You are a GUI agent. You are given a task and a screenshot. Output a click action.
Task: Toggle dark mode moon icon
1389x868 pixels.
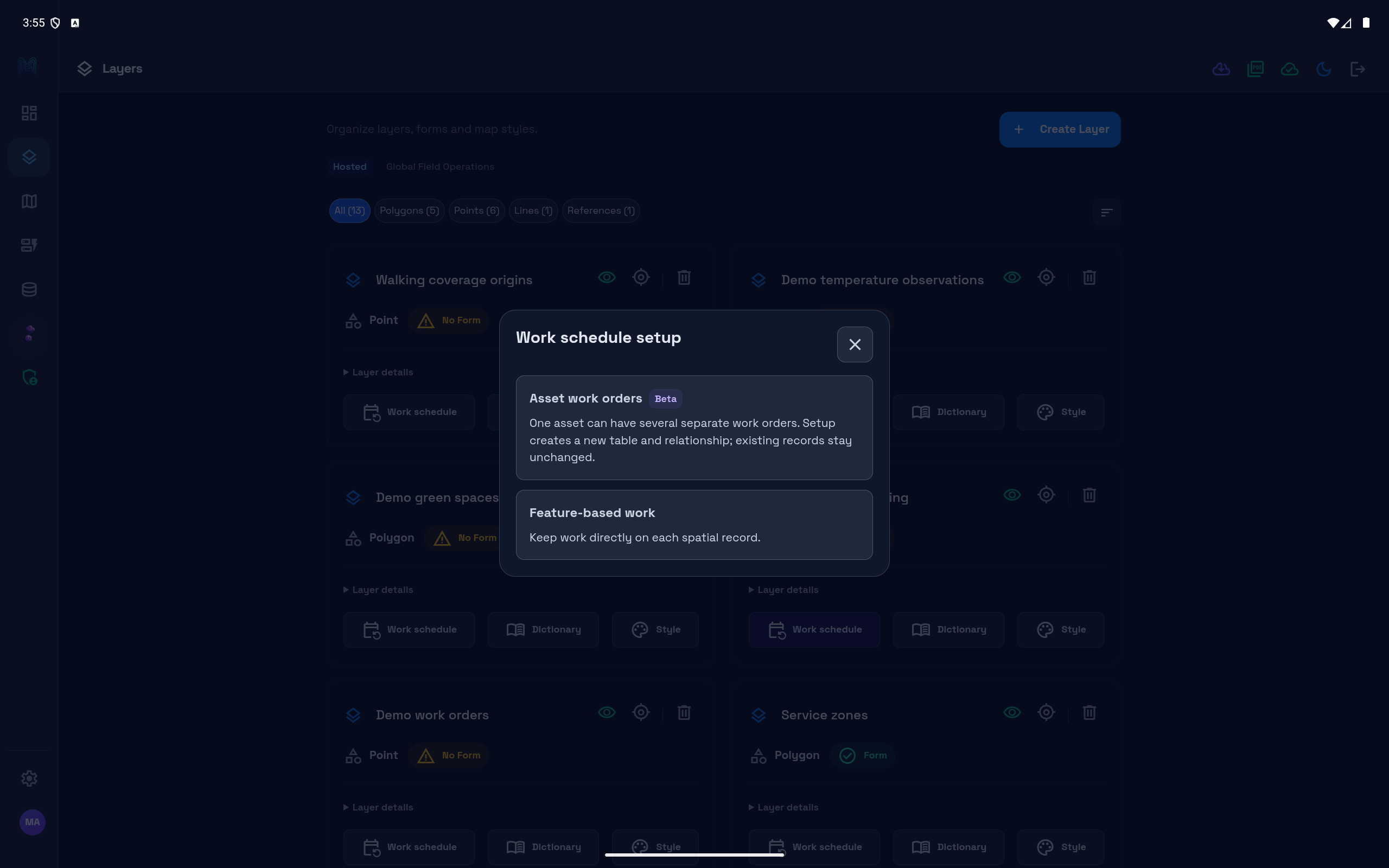[1323, 69]
